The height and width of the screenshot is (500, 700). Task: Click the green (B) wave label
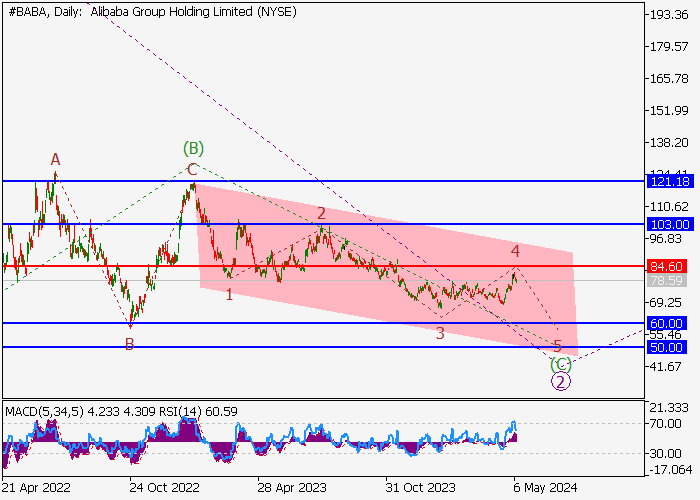193,148
